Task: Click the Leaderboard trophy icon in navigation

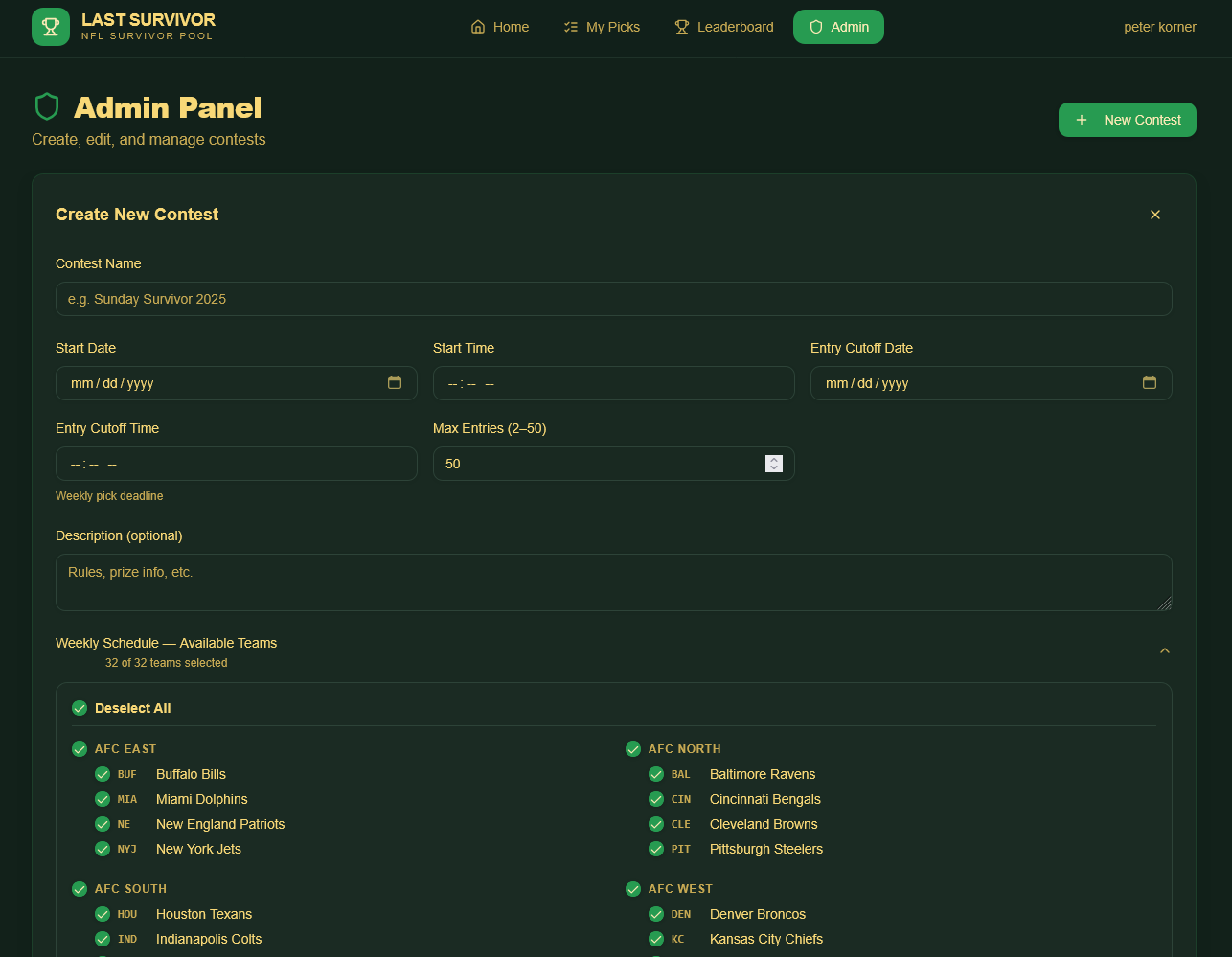Action: pos(682,27)
